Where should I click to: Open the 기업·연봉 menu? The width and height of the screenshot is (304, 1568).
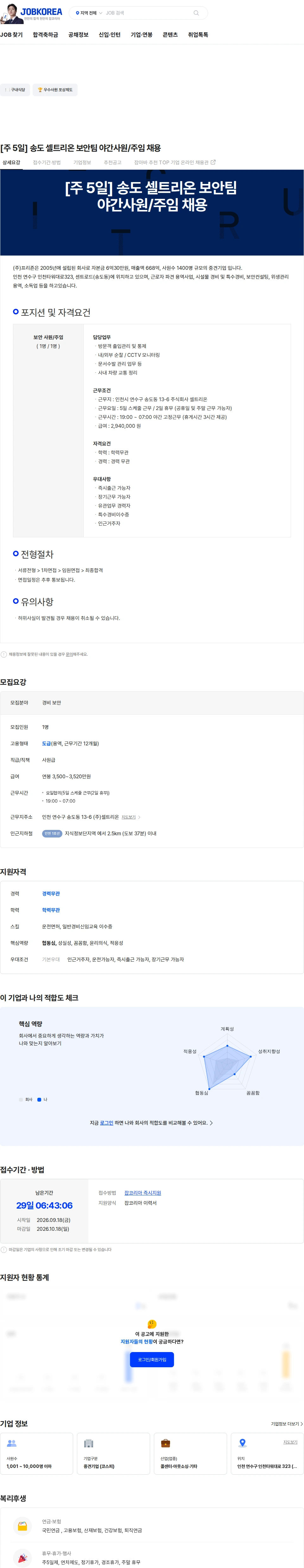[141, 35]
